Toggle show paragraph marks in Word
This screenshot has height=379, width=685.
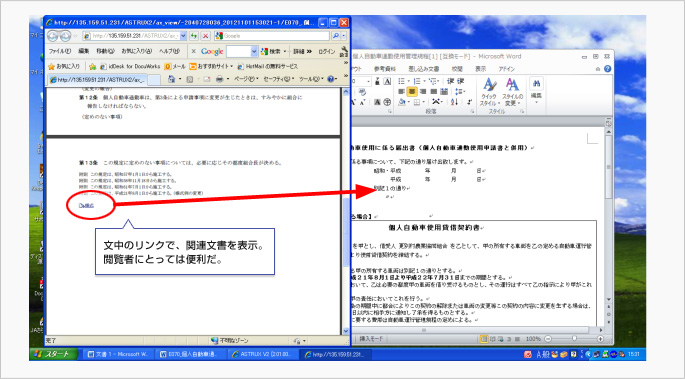(x=469, y=102)
